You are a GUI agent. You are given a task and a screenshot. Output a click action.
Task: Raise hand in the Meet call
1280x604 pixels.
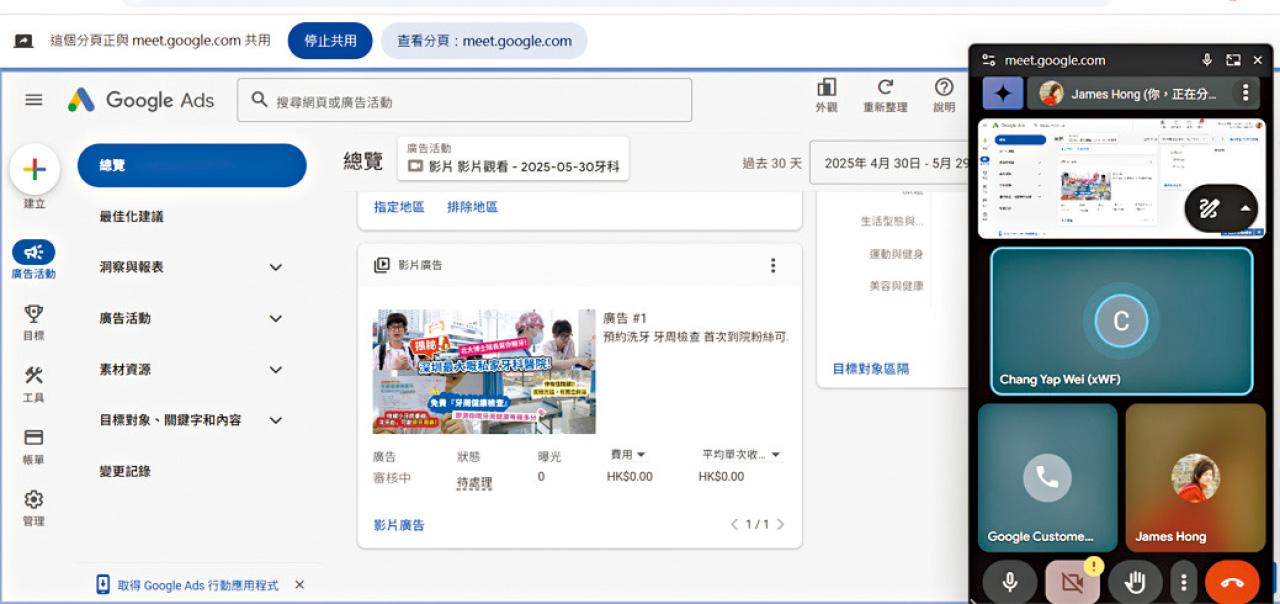point(1135,582)
